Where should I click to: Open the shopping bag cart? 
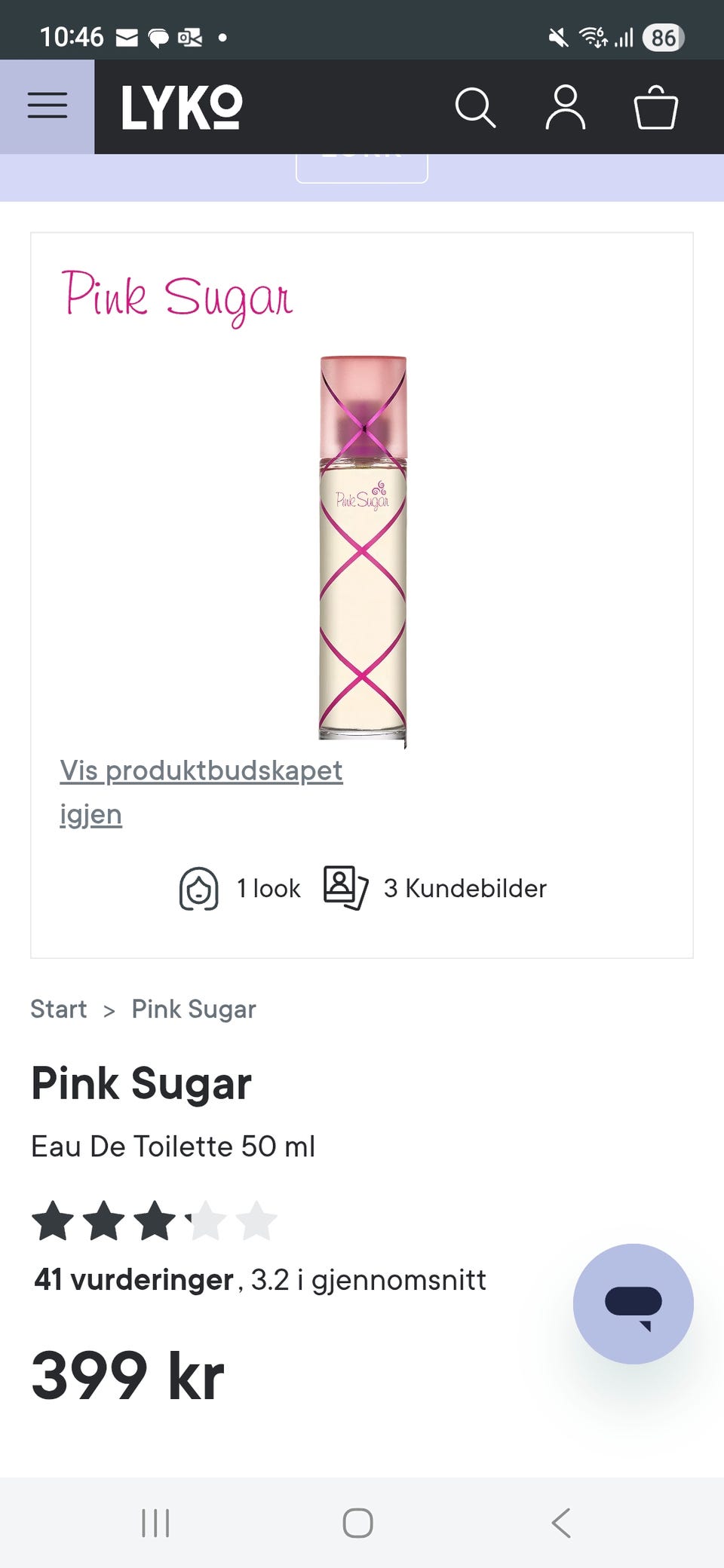pos(655,107)
